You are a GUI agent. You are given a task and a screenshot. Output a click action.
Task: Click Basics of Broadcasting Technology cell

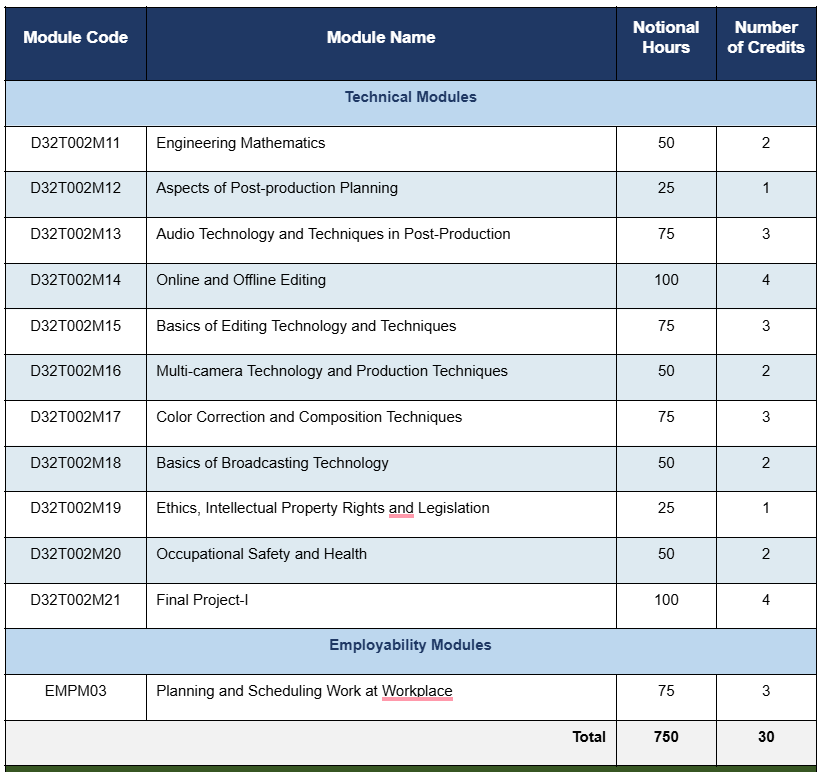(272, 463)
